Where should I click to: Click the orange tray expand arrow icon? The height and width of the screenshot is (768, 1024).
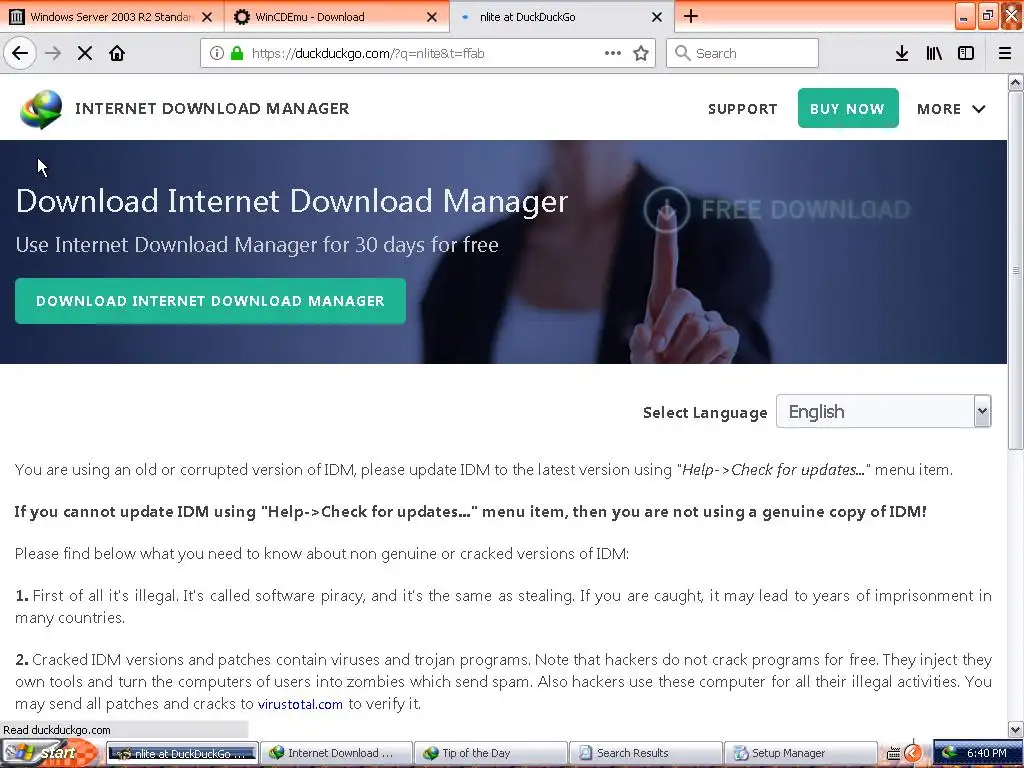(x=914, y=754)
